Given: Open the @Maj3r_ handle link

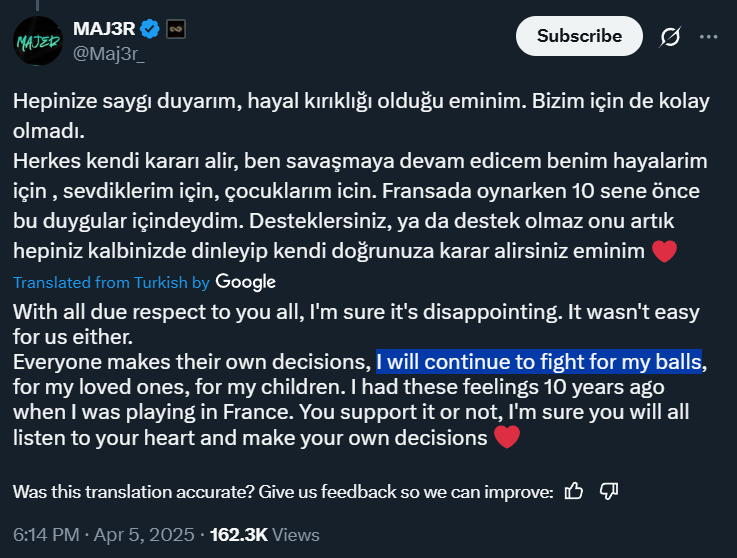Looking at the screenshot, I should pyautogui.click(x=109, y=54).
